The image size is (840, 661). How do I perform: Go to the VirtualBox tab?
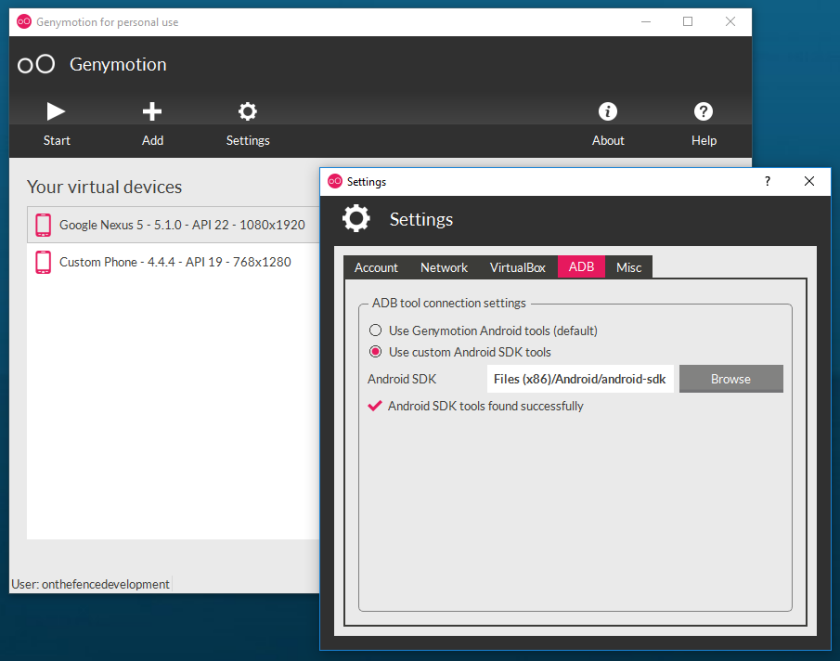point(518,267)
